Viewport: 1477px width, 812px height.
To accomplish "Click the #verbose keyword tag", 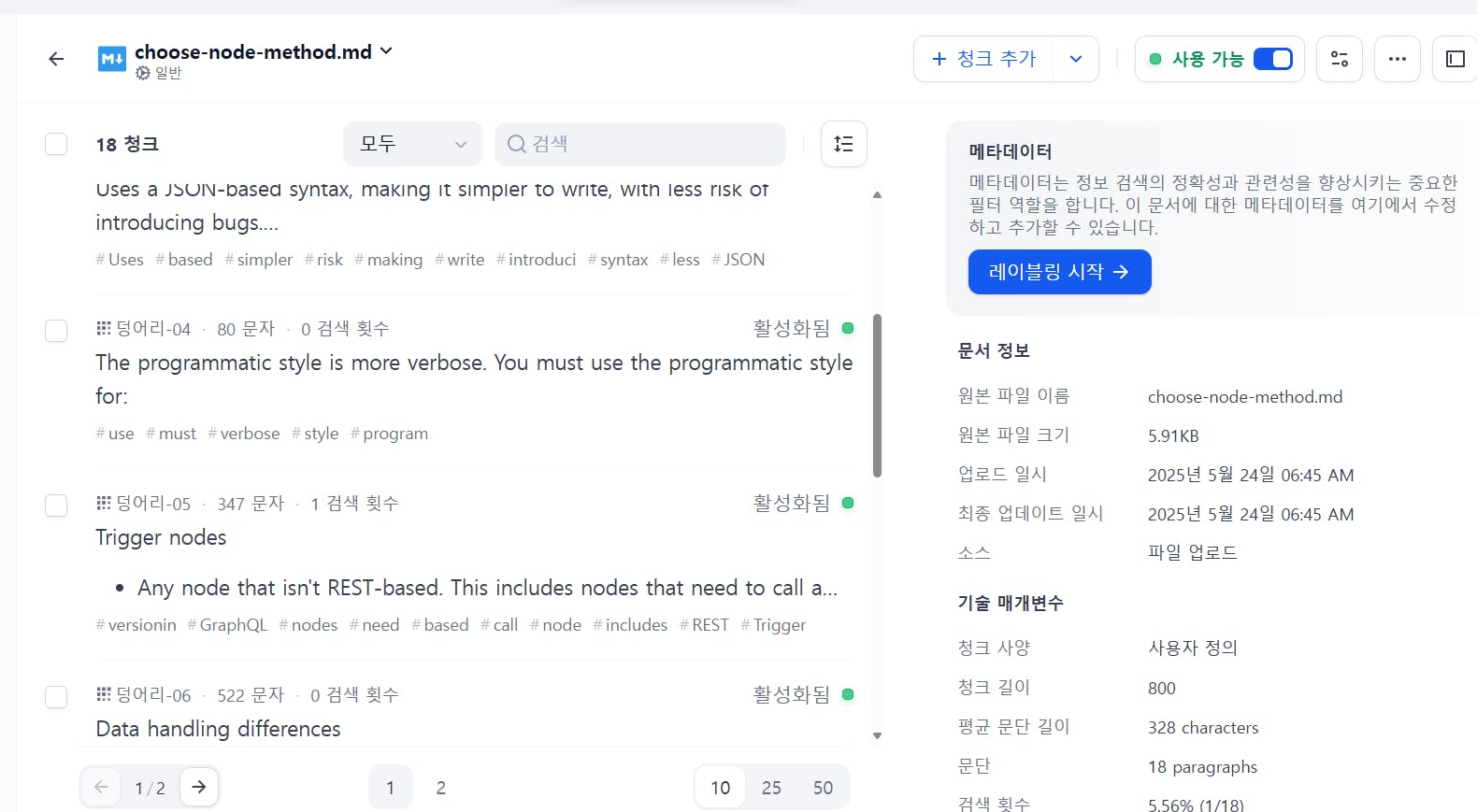I will [x=244, y=434].
